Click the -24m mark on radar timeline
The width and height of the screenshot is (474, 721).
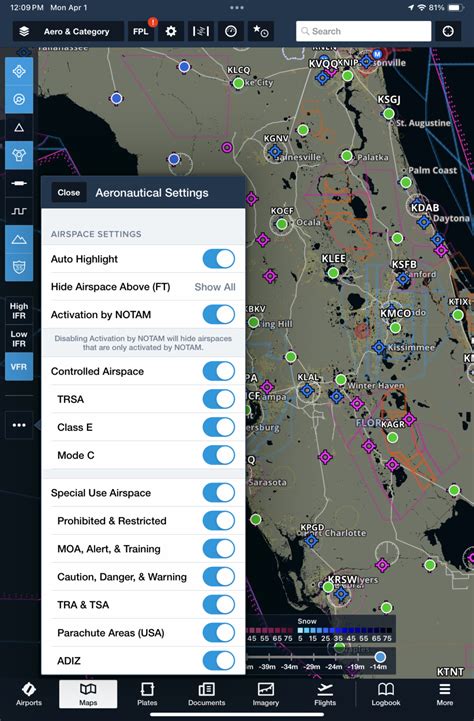334,666
